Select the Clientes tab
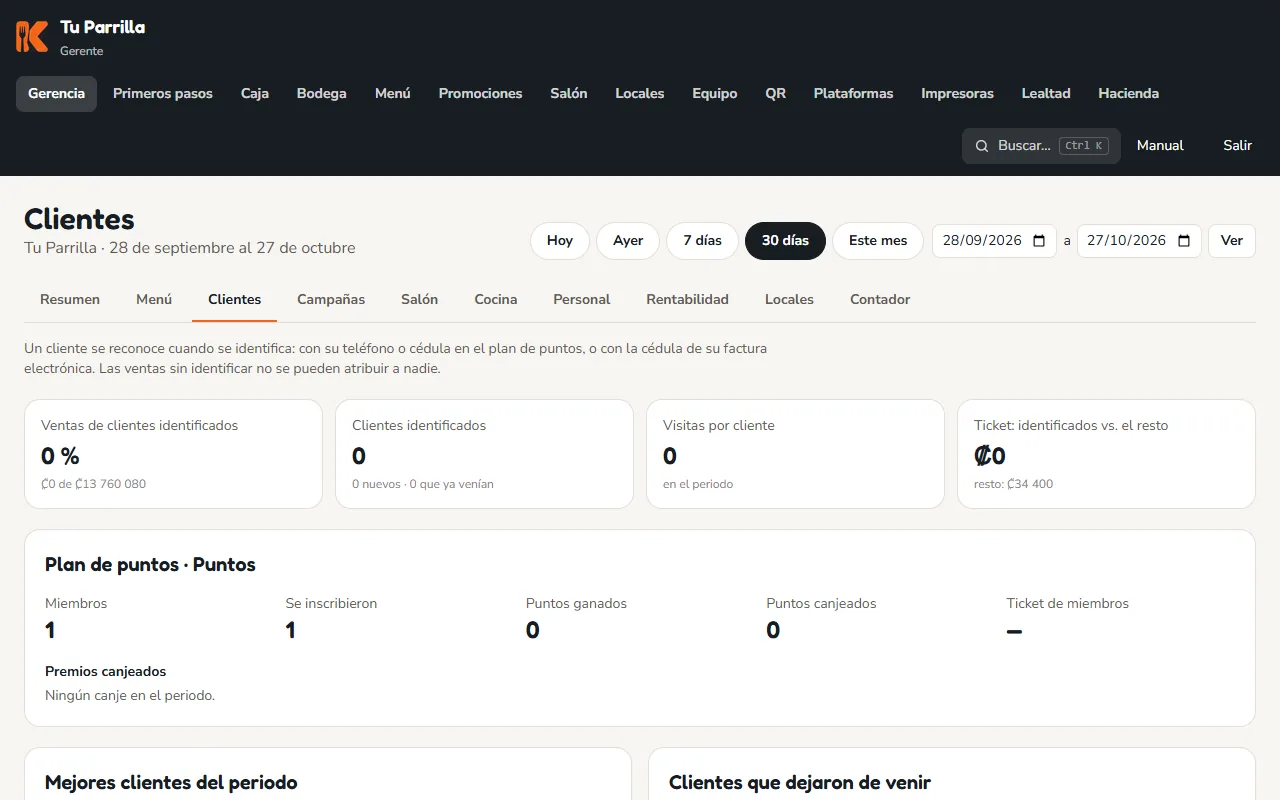1280x800 pixels. 235,300
